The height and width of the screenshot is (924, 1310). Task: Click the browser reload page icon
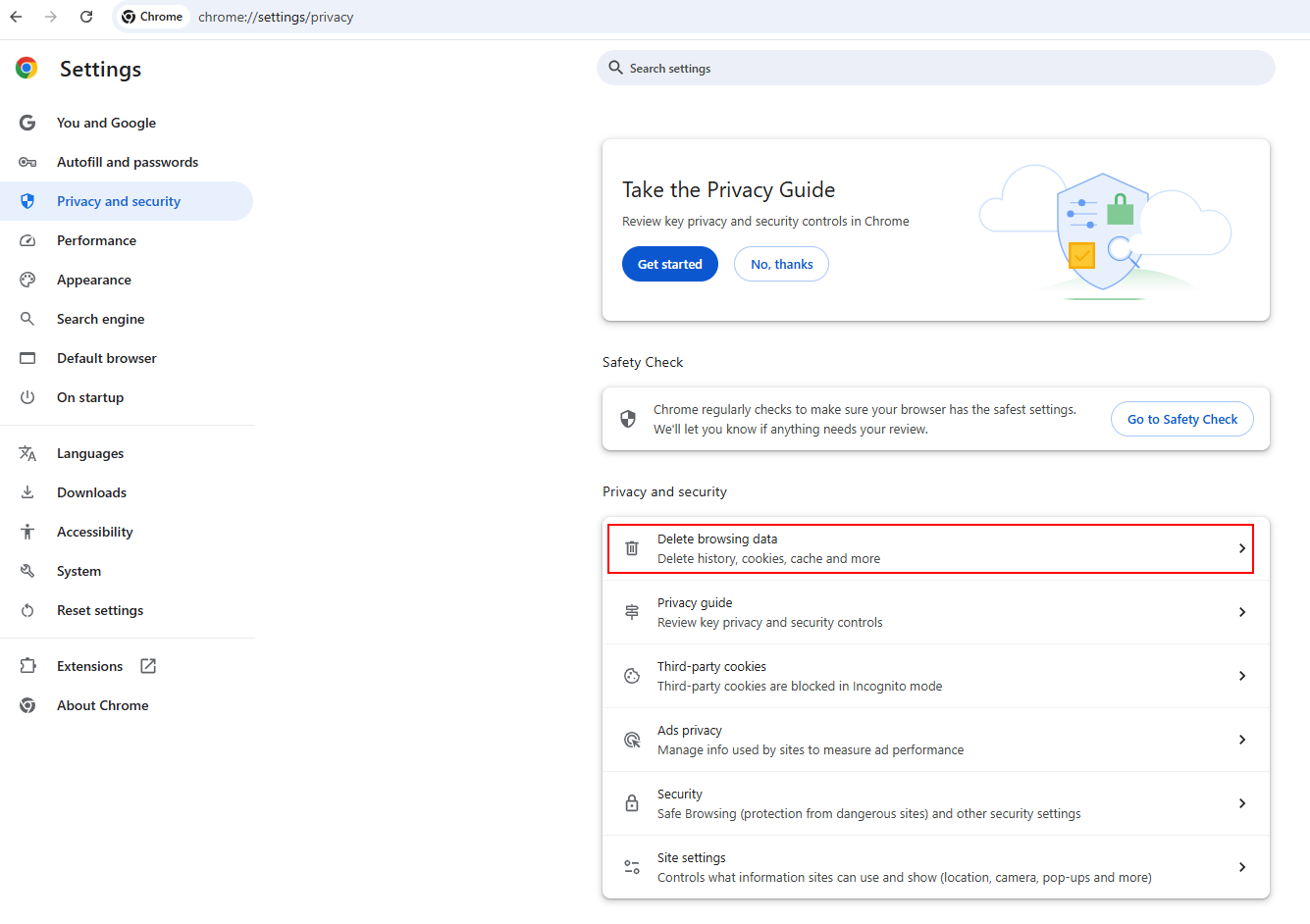[x=86, y=17]
